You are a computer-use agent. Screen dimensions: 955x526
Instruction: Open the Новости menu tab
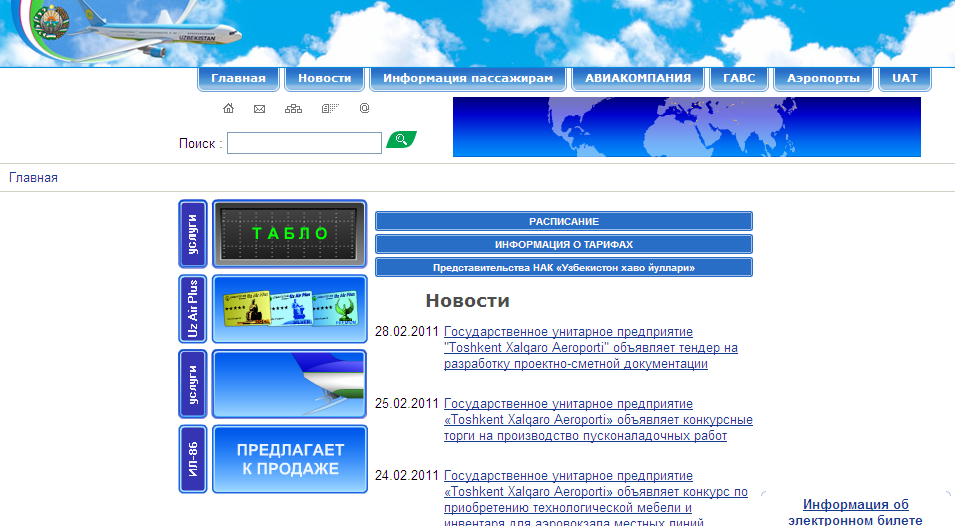click(x=325, y=79)
